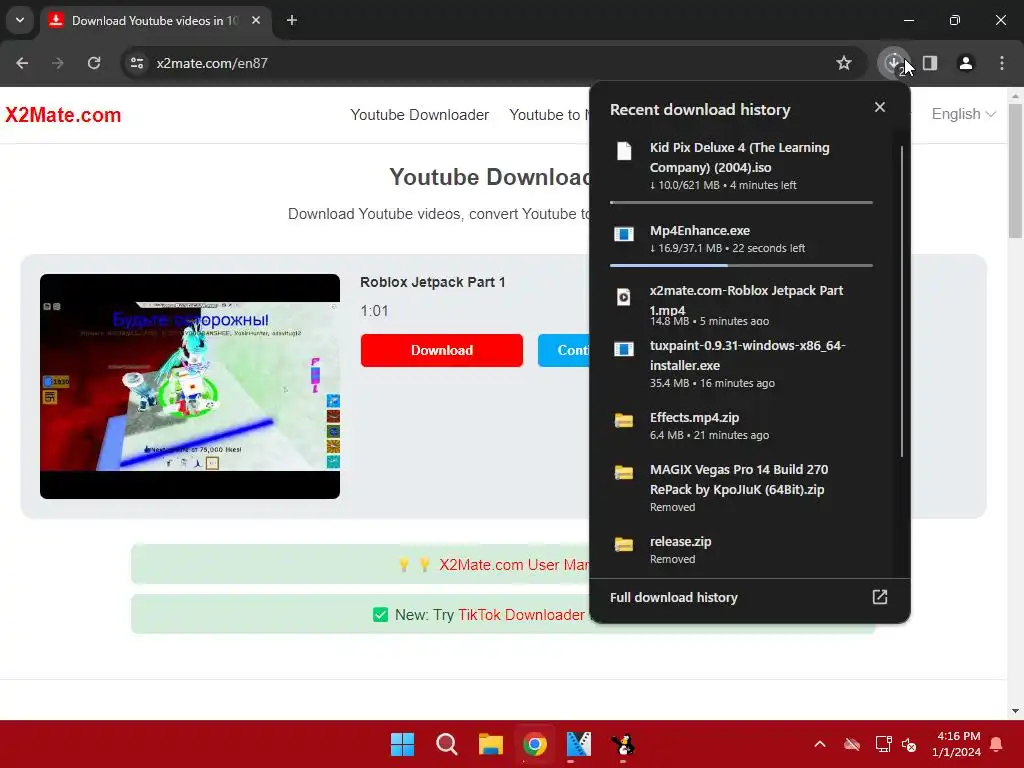Bookmark this page with the star icon
The height and width of the screenshot is (768, 1024).
click(x=844, y=63)
